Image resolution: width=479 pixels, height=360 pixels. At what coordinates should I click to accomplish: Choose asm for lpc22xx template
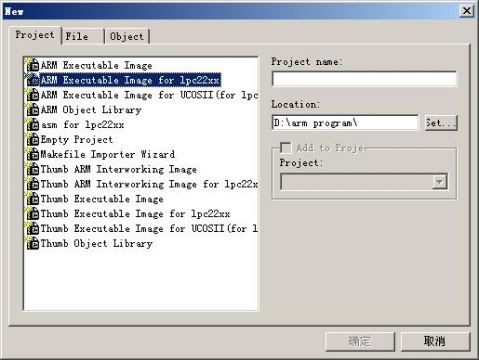pyautogui.click(x=82, y=125)
